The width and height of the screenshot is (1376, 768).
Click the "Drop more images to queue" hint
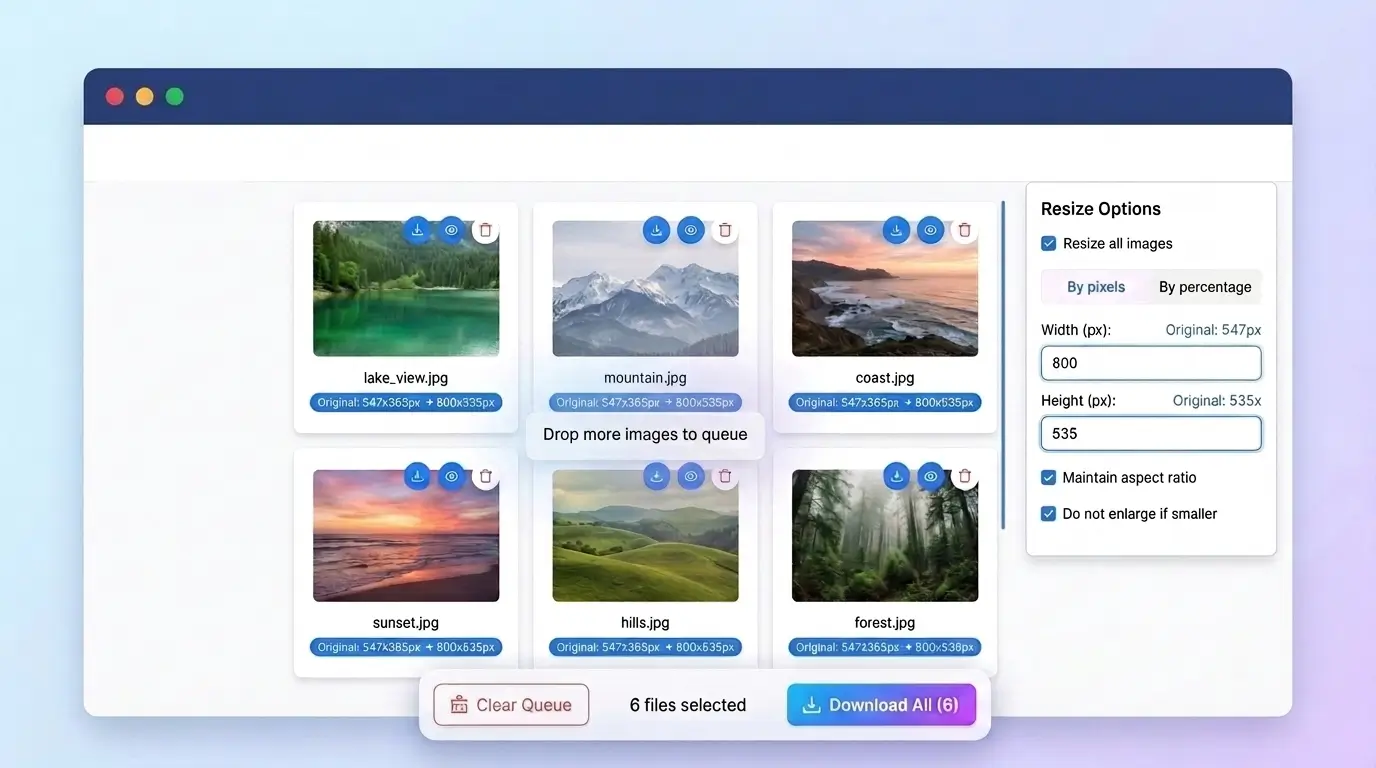click(645, 434)
